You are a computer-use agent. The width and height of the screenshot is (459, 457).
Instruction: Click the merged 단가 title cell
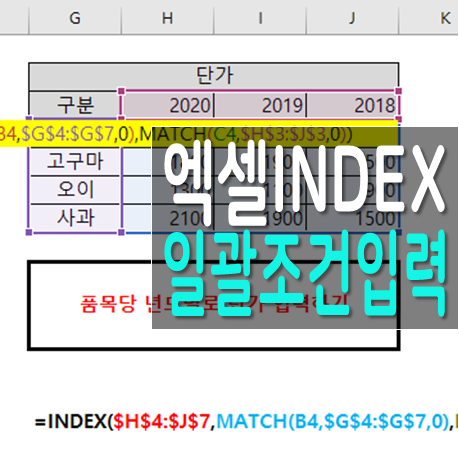point(214,76)
